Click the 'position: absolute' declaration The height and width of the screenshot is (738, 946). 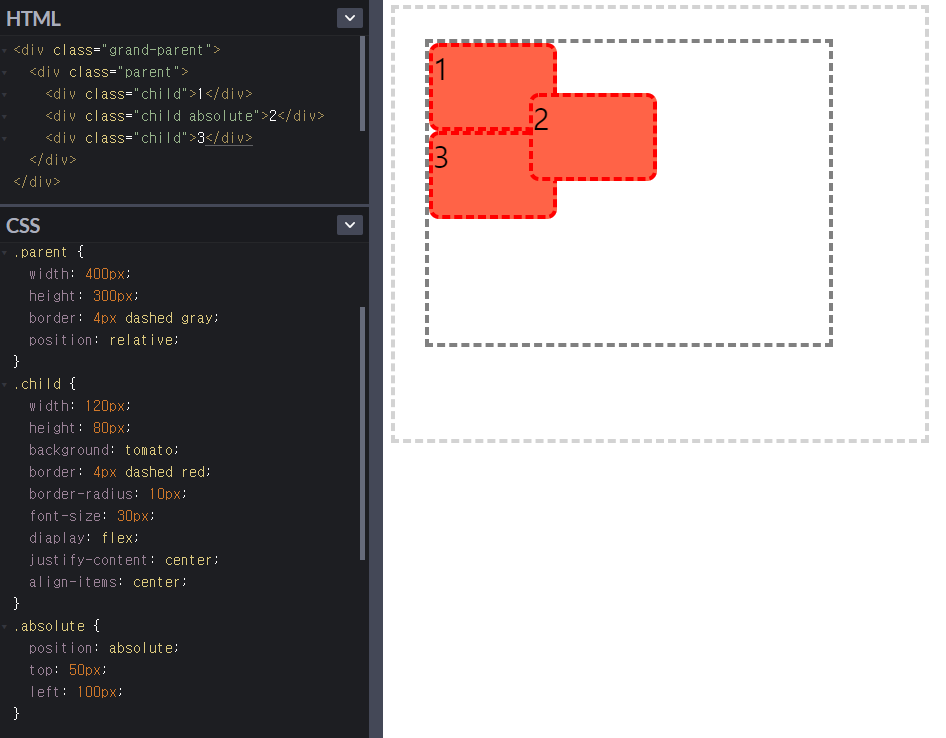(x=104, y=648)
